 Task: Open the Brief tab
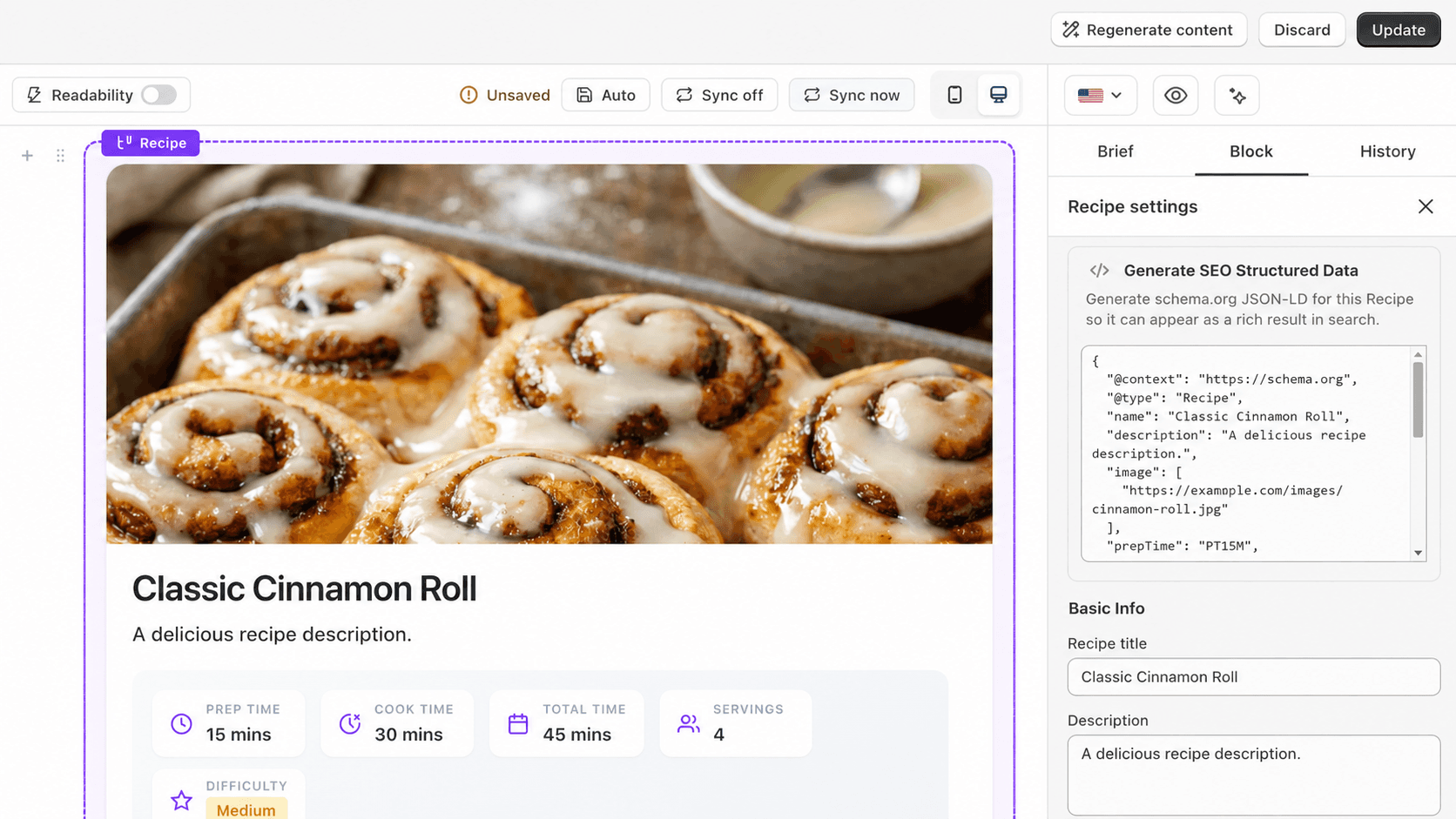[x=1115, y=151]
